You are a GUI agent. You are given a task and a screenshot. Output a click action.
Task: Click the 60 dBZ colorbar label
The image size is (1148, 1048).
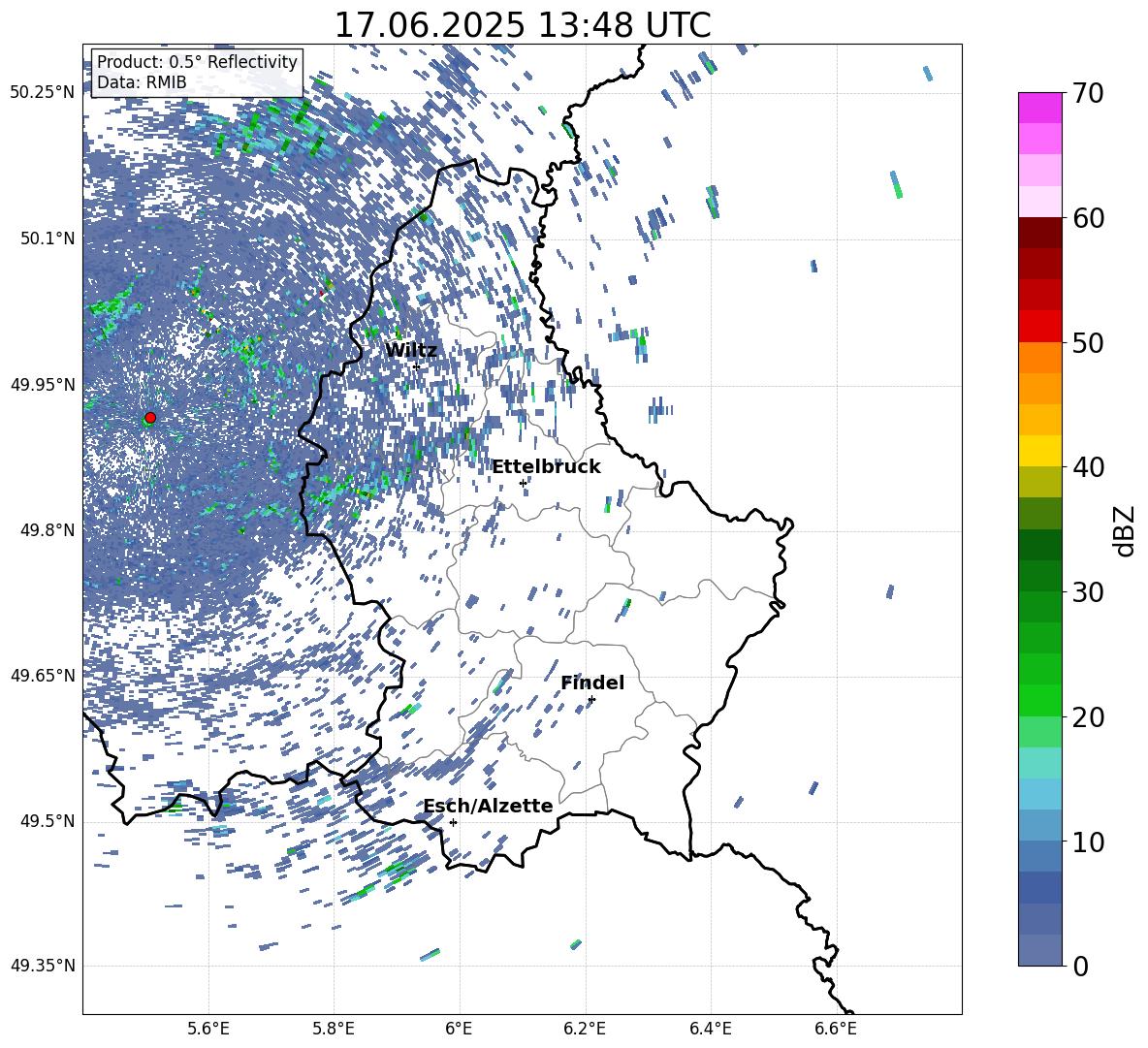(x=1089, y=218)
